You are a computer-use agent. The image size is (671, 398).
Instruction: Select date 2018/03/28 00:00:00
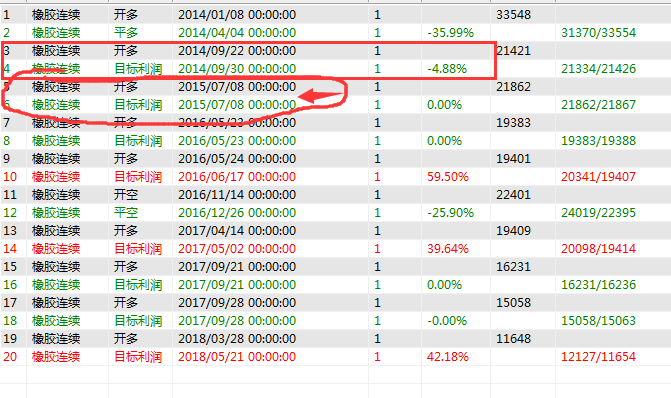pyautogui.click(x=237, y=339)
